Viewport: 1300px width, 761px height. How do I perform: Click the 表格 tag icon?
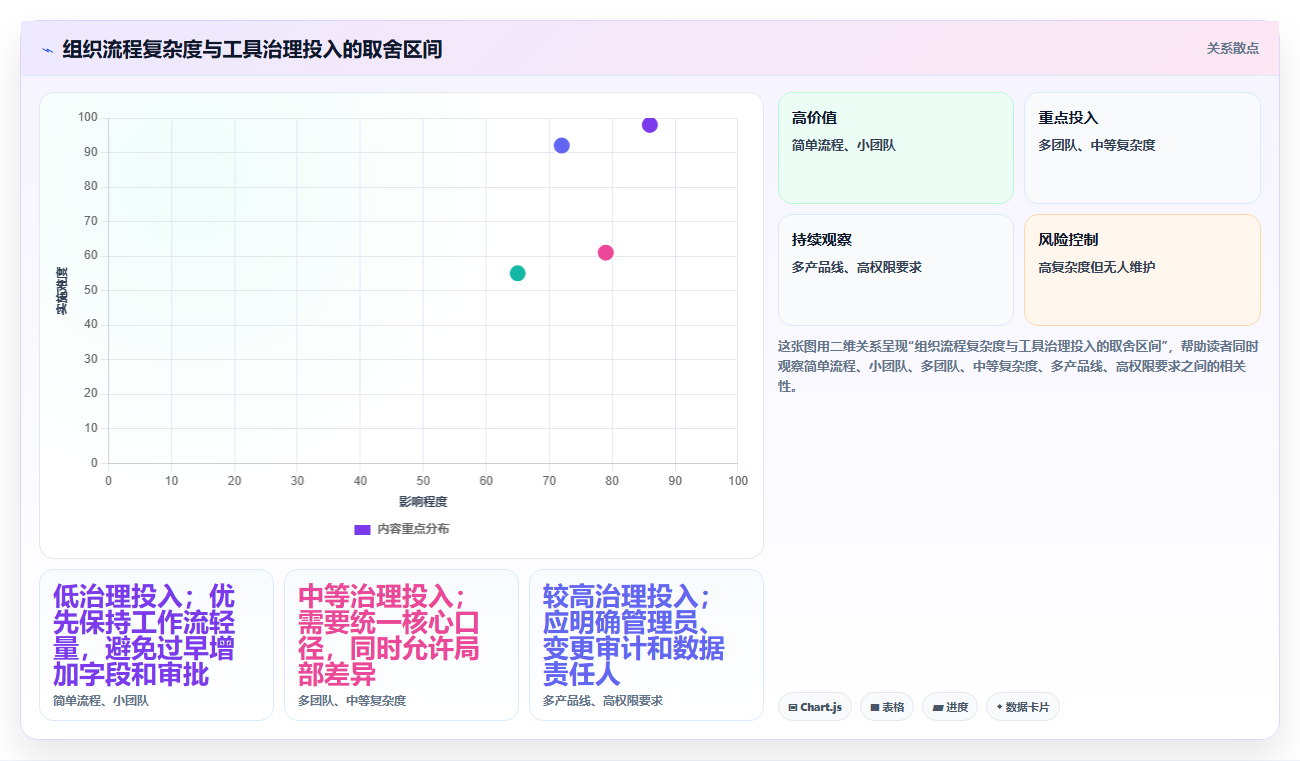point(875,707)
